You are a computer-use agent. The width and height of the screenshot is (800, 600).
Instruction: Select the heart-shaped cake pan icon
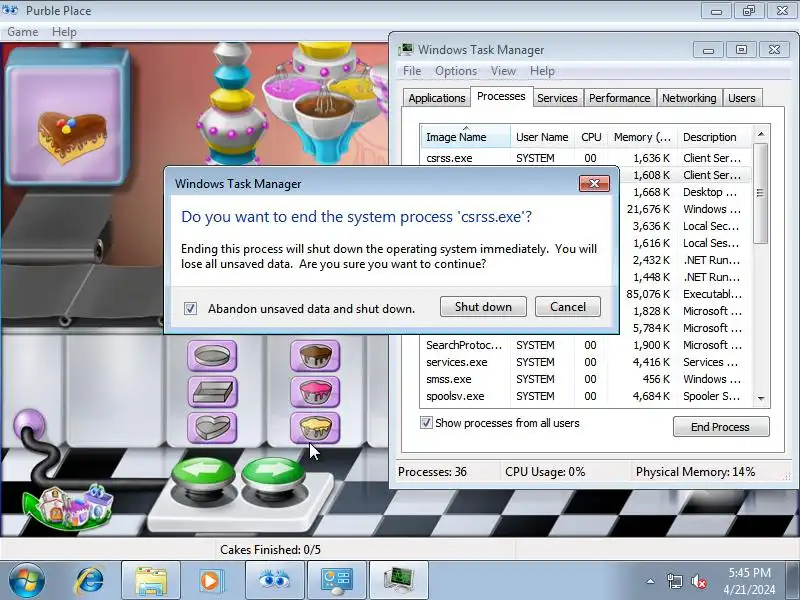212,428
